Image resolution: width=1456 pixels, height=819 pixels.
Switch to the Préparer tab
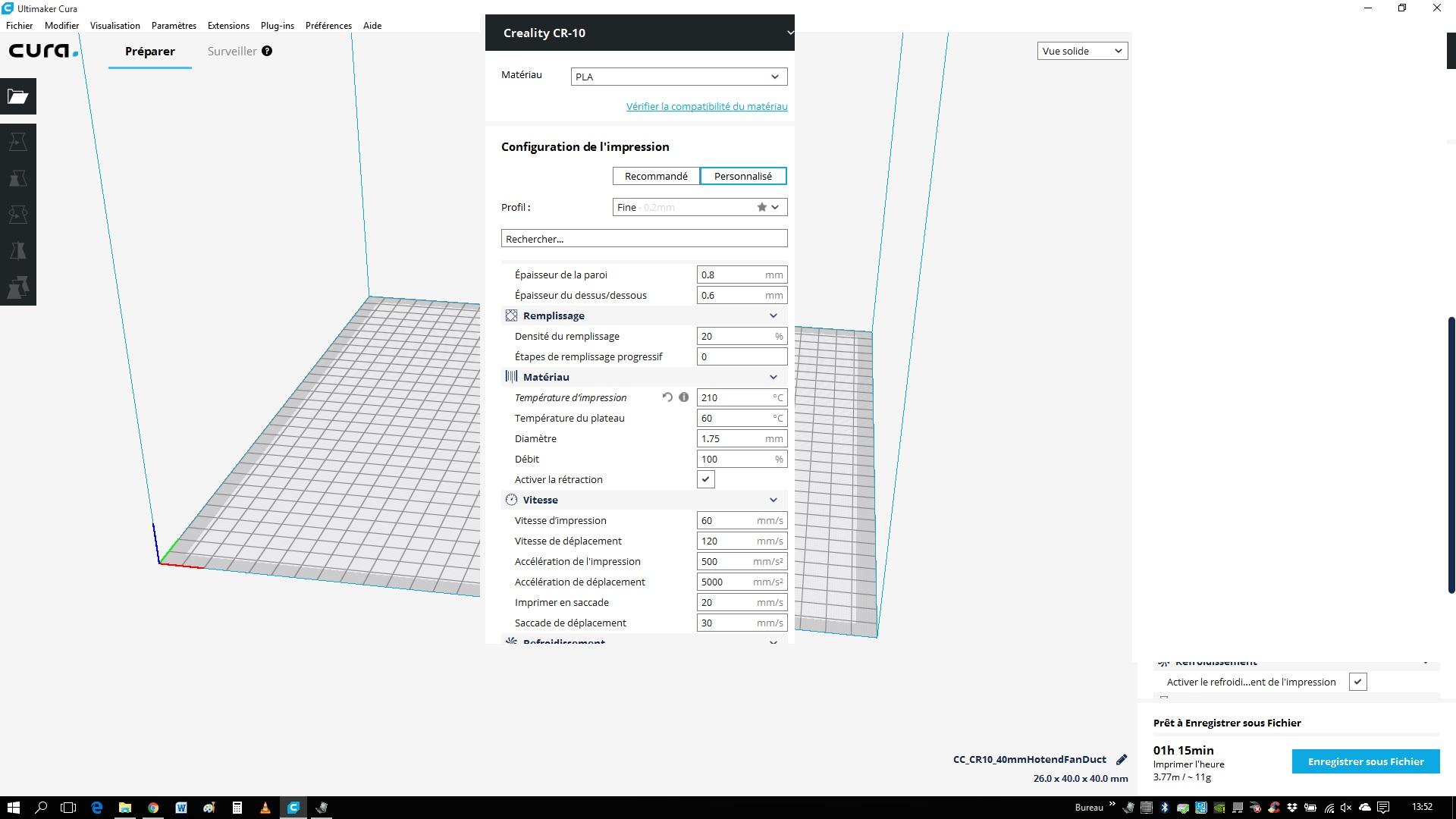coord(150,51)
